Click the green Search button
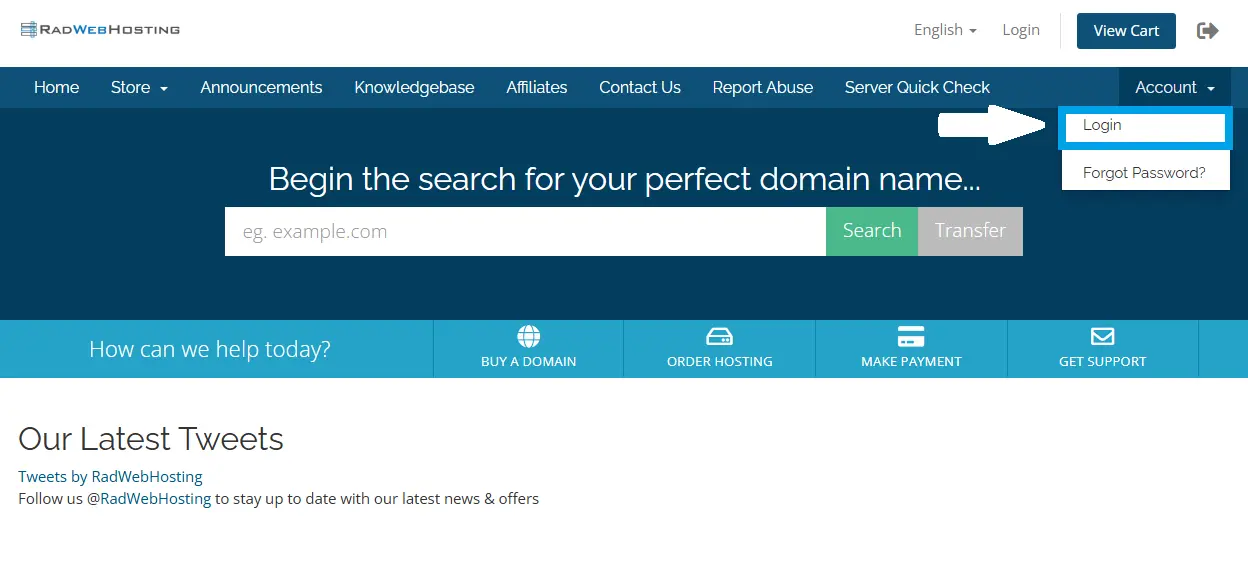 click(872, 231)
